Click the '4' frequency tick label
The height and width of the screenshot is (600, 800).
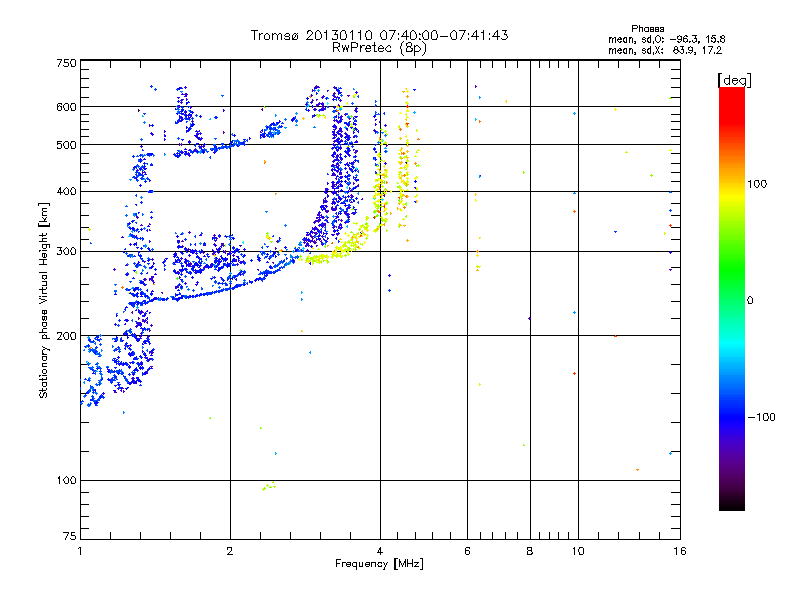pos(380,551)
